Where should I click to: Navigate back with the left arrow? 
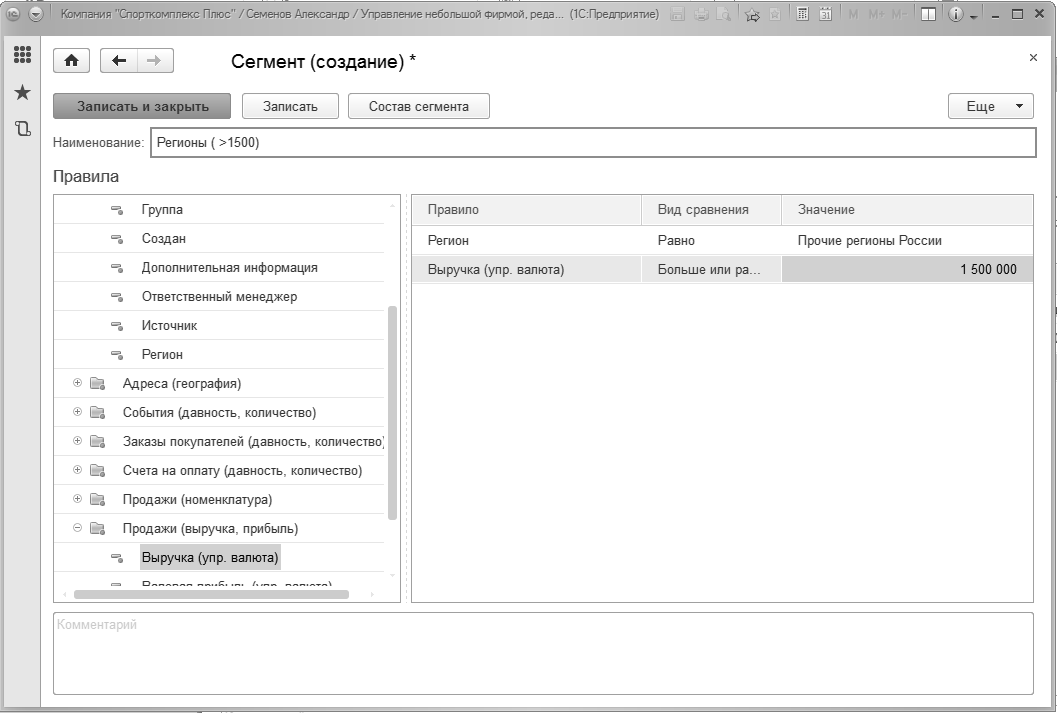click(x=119, y=61)
